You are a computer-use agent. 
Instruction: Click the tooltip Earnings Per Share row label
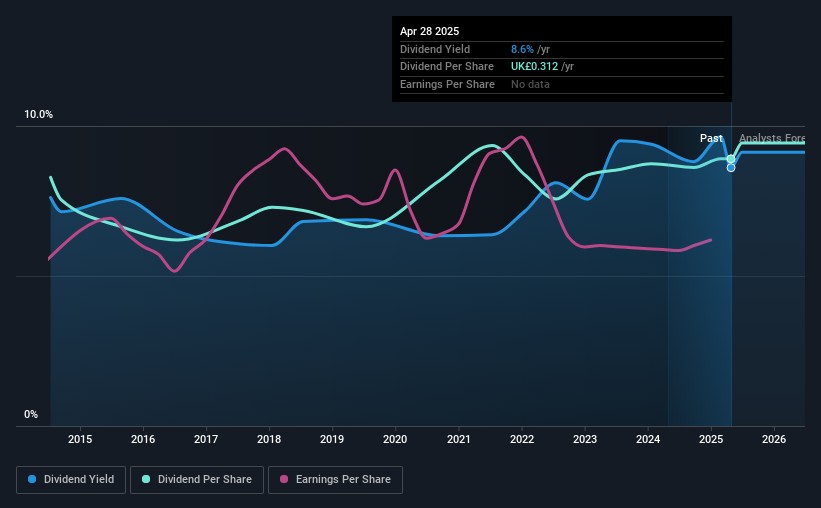(x=447, y=84)
